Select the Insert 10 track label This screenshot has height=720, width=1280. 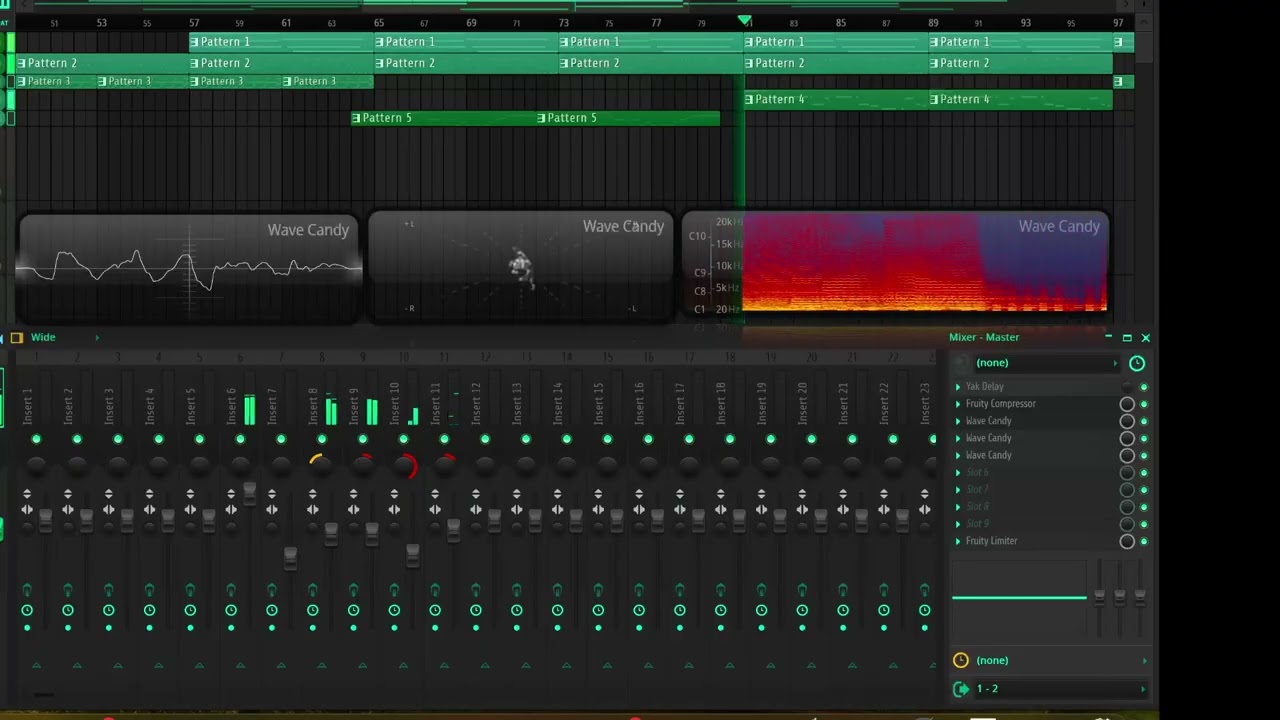pos(395,401)
